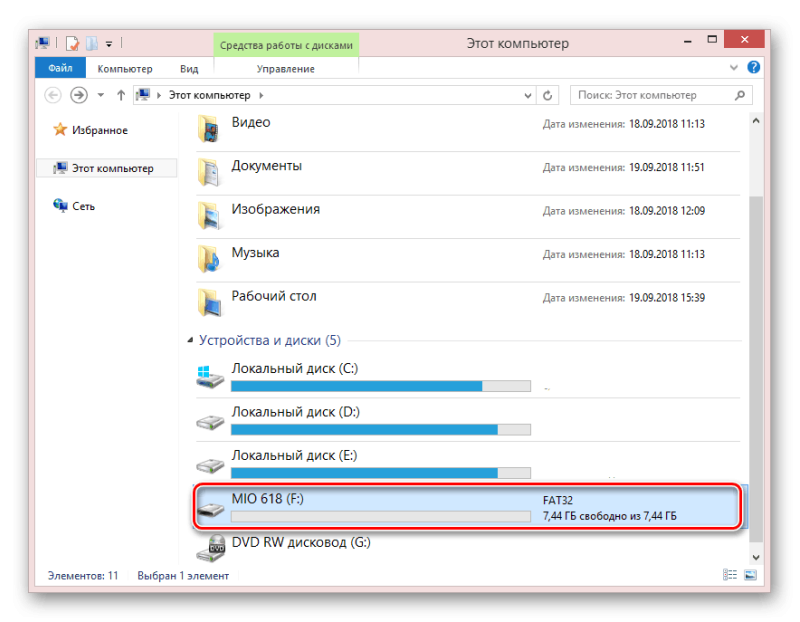Click the Рабочий стол folder name
This screenshot has height=622, width=800.
coord(274,296)
